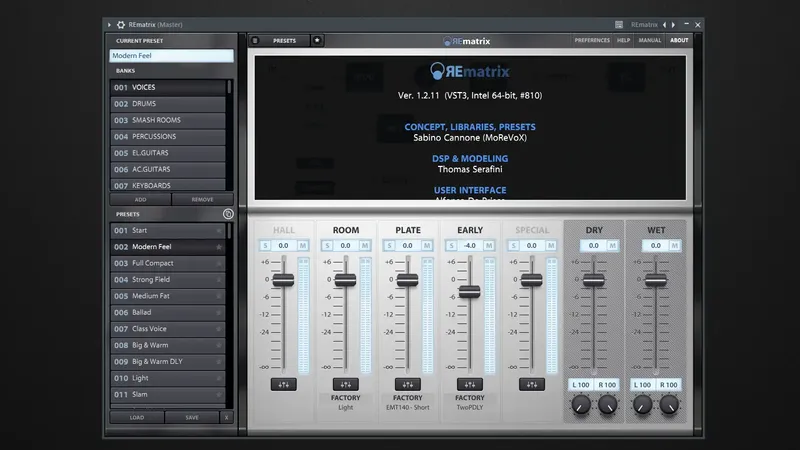Click the WET channel fader handle
The width and height of the screenshot is (800, 450).
pos(656,280)
